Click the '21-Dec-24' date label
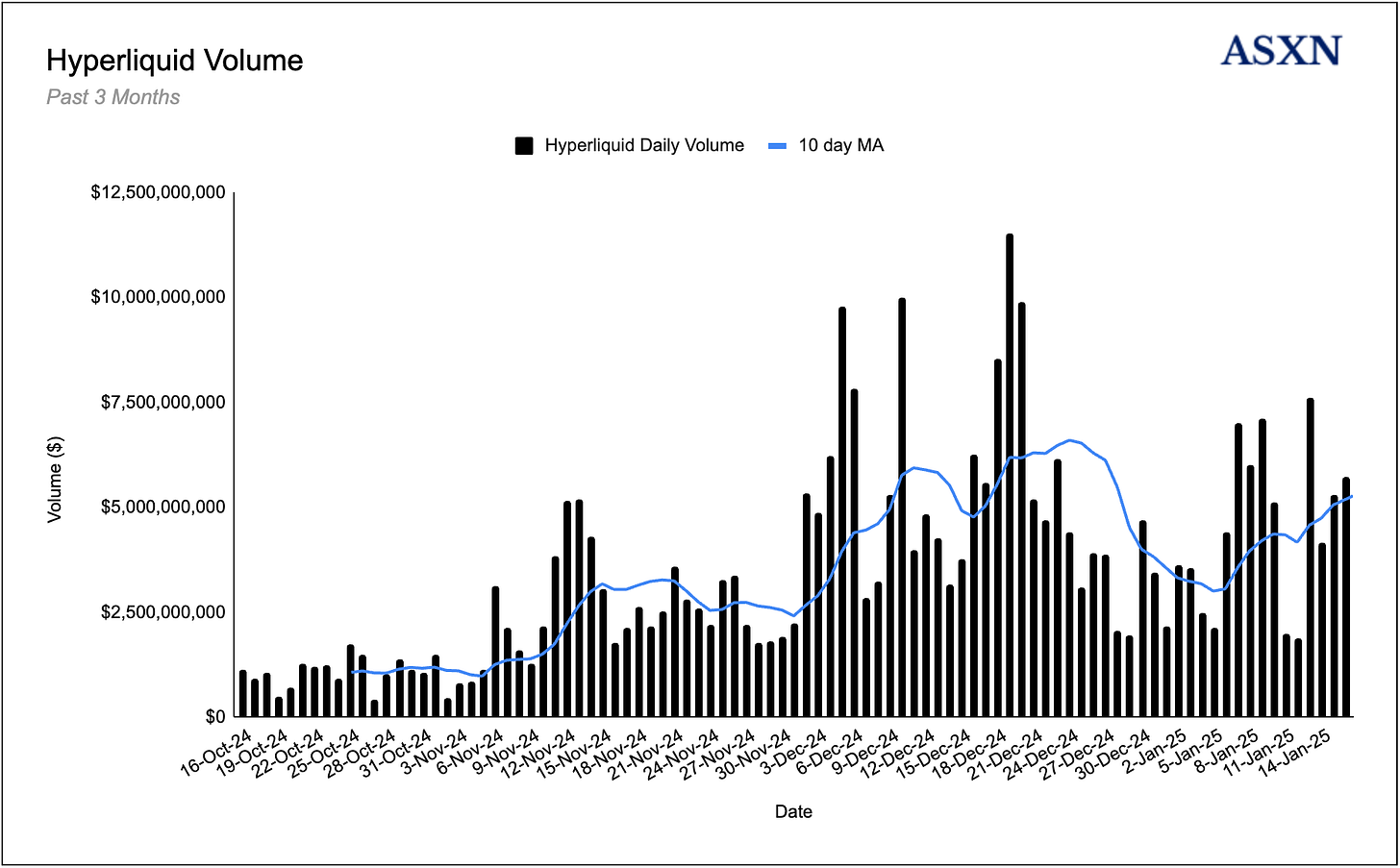 tap(1007, 753)
